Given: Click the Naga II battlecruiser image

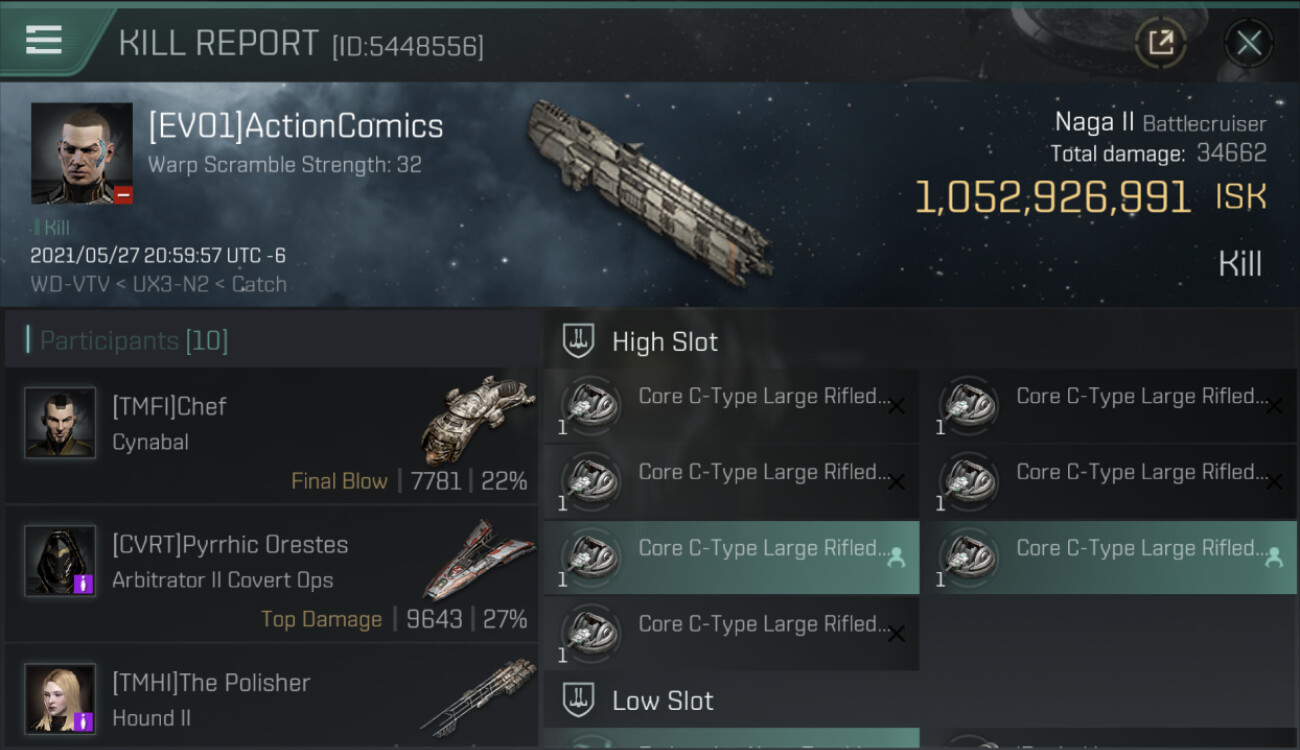Looking at the screenshot, I should pyautogui.click(x=650, y=190).
